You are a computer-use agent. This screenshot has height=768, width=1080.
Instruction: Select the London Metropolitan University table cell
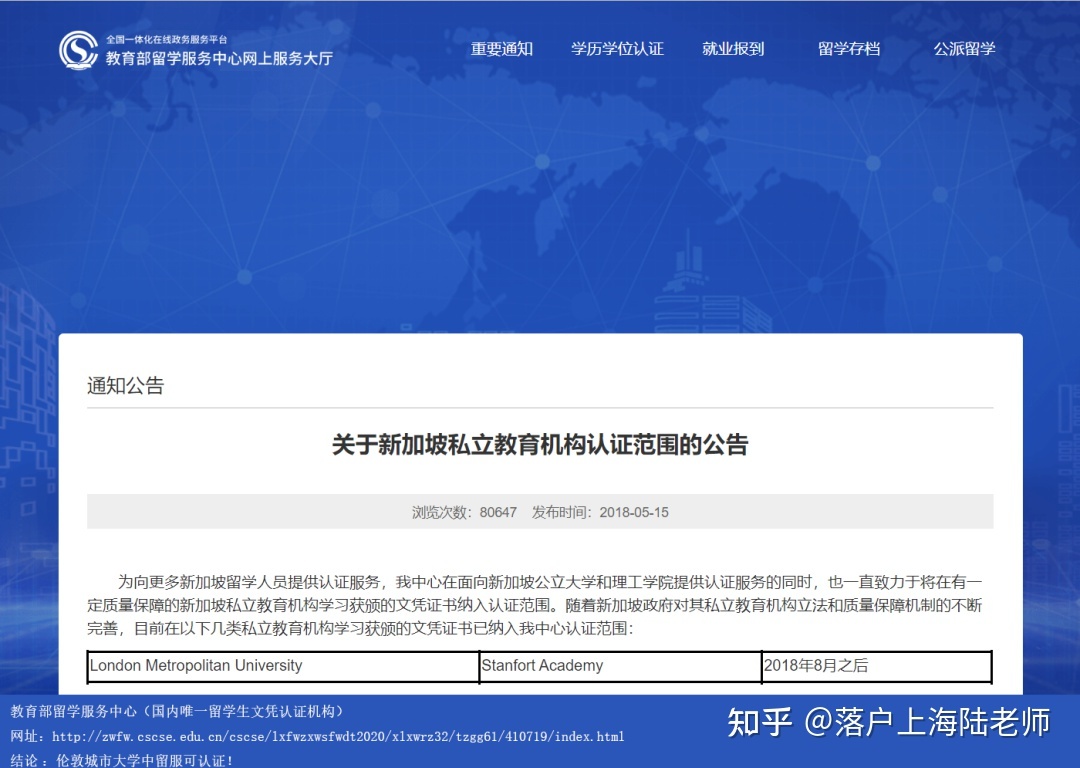[x=284, y=666]
